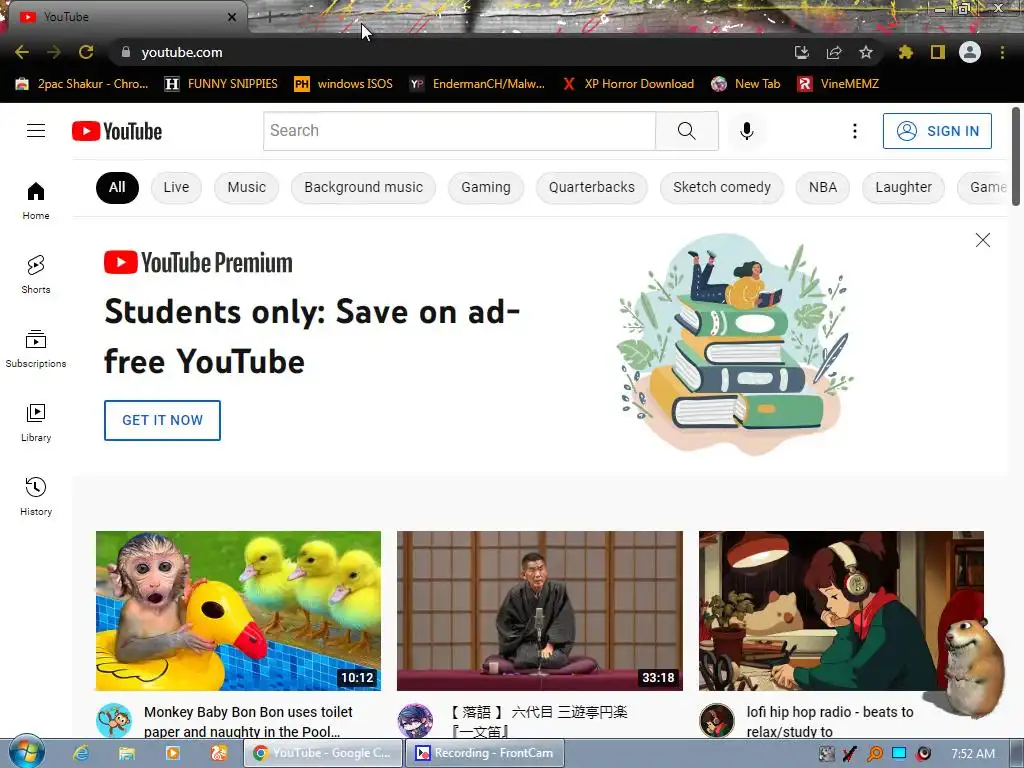Open the YouTube hamburger guide menu

coord(36,131)
